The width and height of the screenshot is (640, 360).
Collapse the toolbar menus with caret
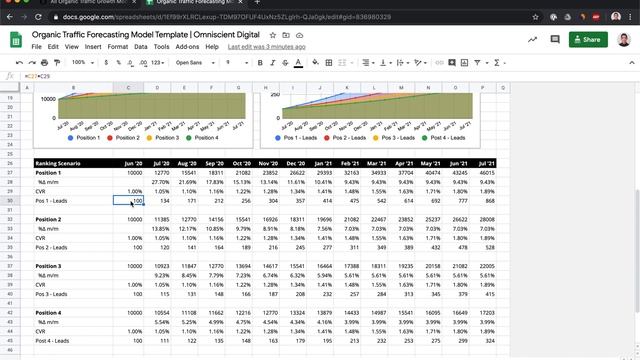click(632, 62)
